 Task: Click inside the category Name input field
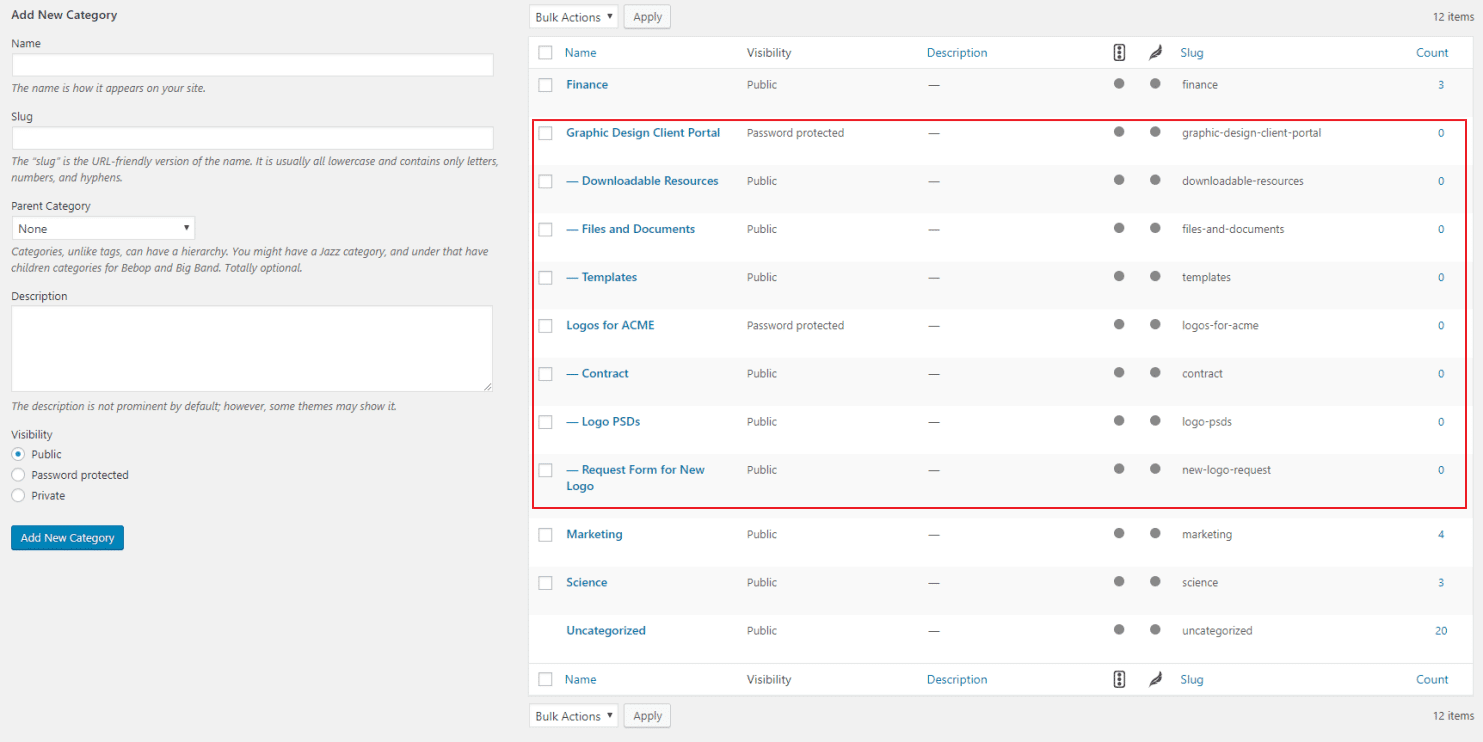coord(251,64)
